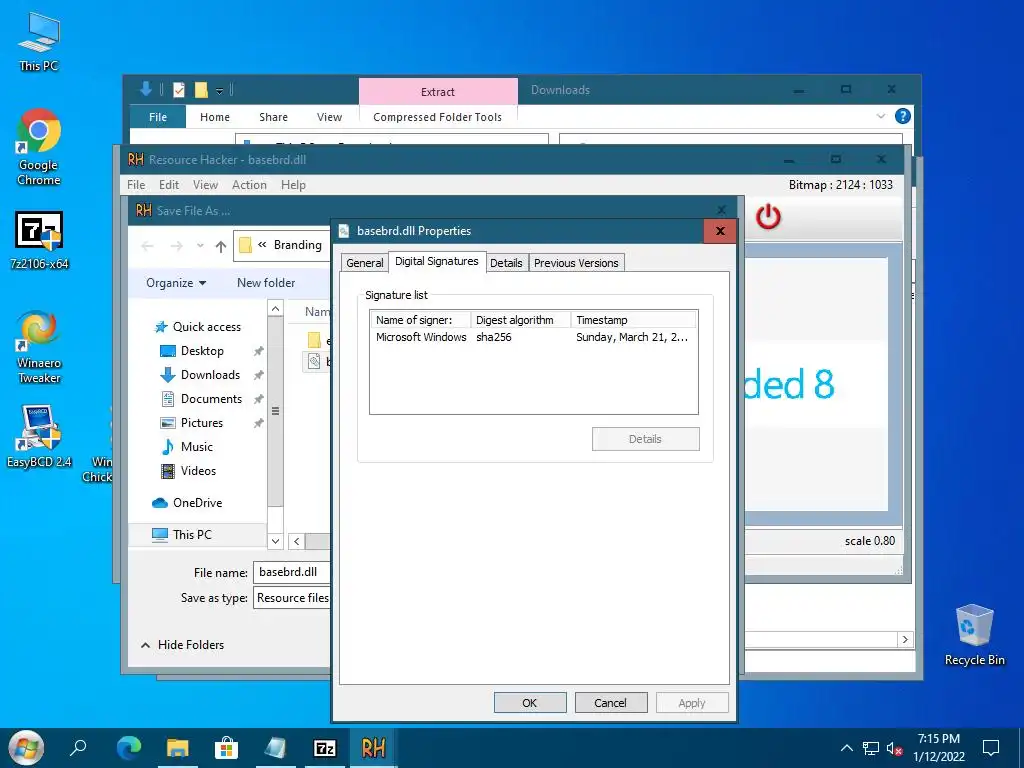Image resolution: width=1024 pixels, height=768 pixels.
Task: Click OK in basebrd.dll Properties
Action: (530, 703)
